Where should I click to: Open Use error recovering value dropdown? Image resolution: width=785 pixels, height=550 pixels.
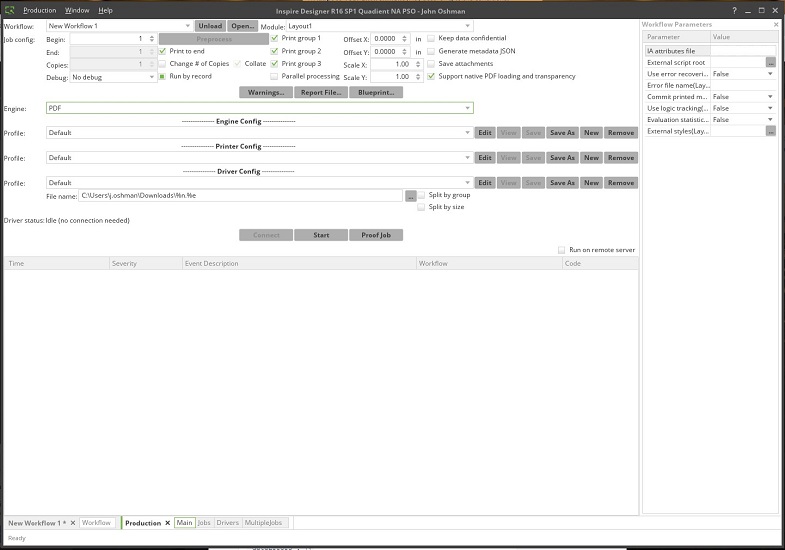(x=771, y=74)
